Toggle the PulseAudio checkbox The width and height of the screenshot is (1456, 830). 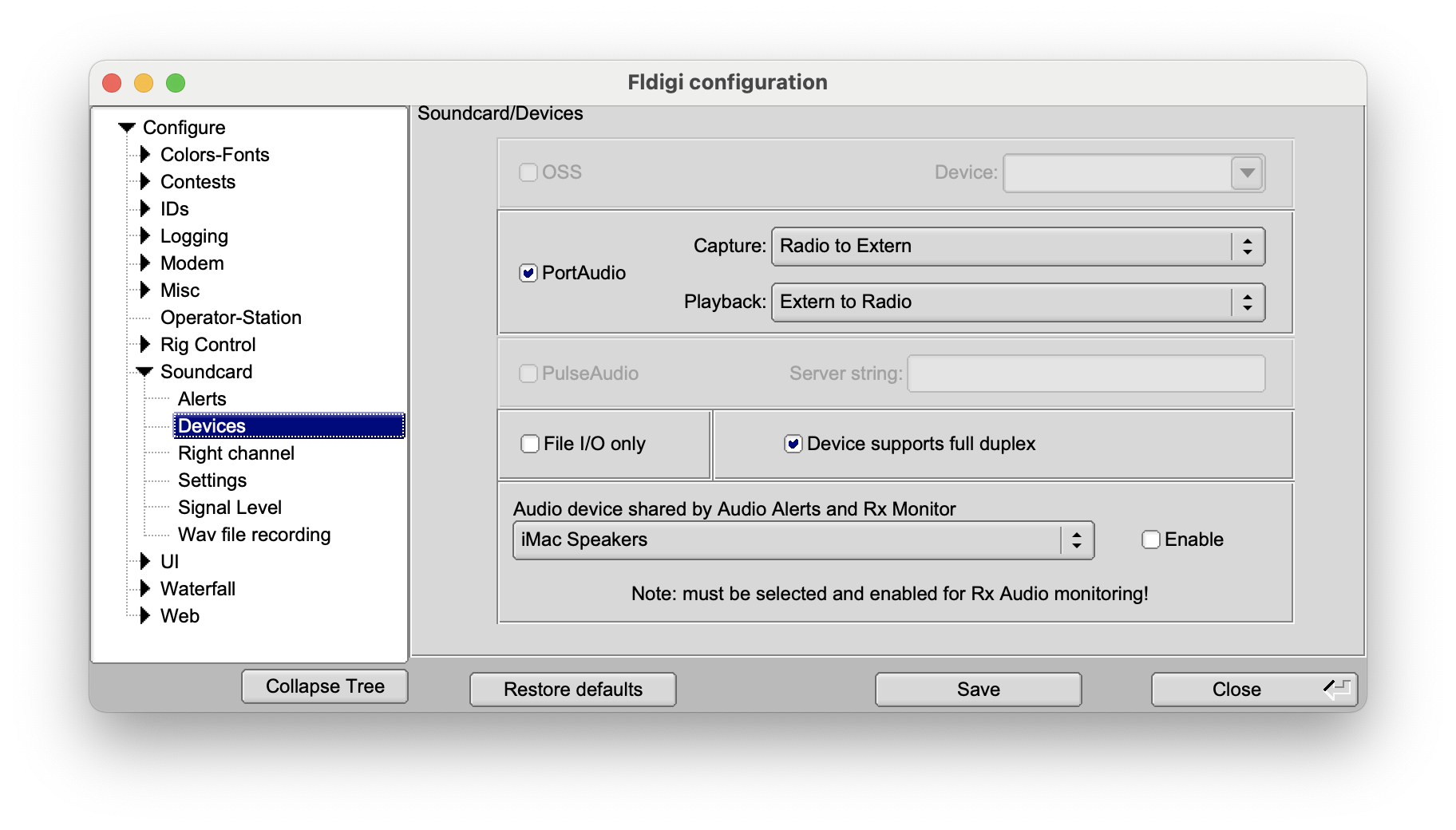click(x=528, y=373)
